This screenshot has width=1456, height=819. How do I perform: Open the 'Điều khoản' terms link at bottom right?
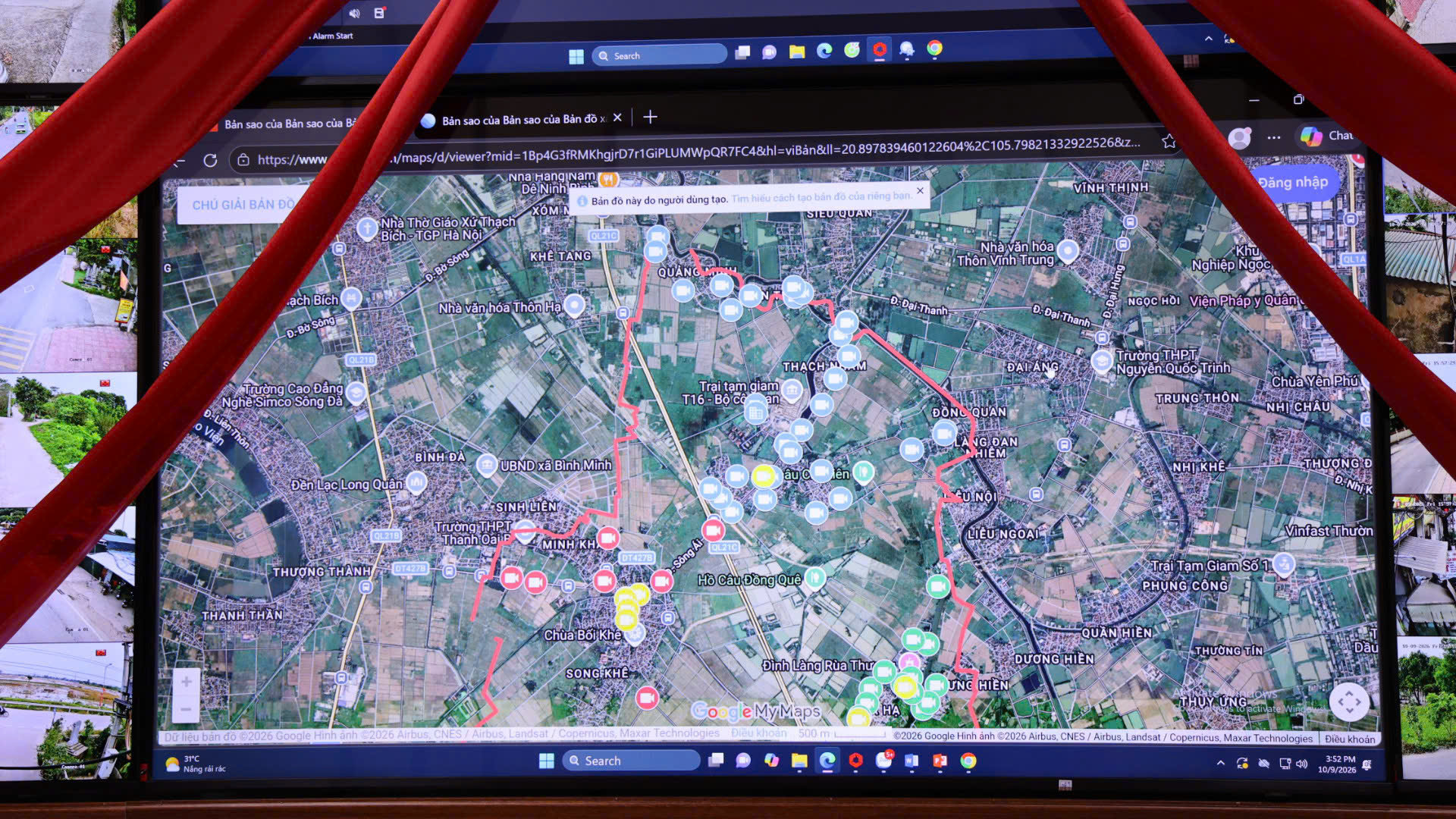(x=1349, y=738)
